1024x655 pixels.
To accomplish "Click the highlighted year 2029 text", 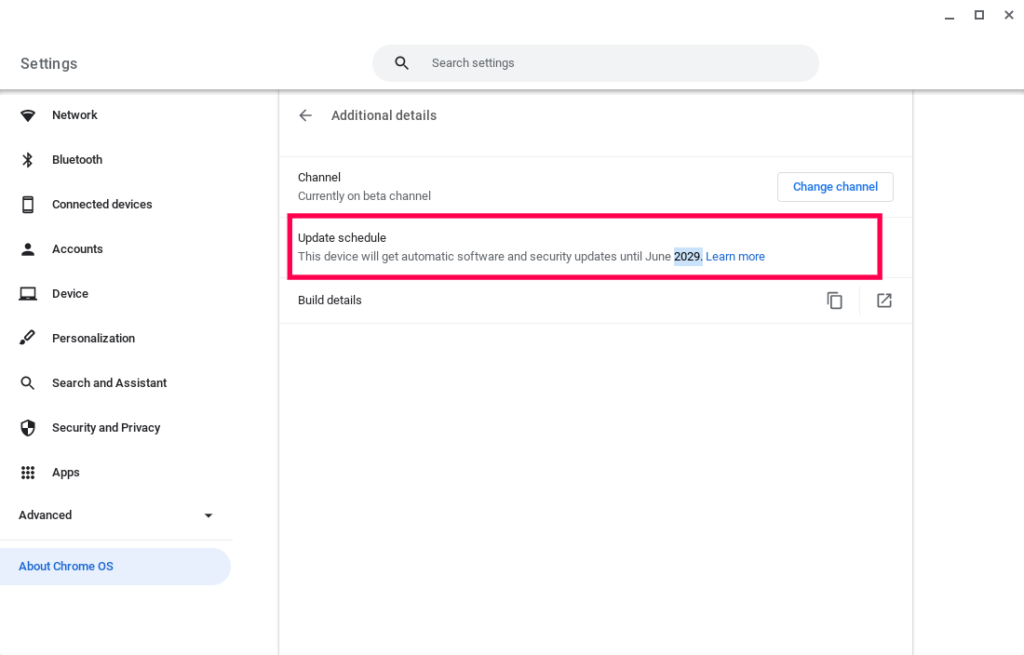I will coord(687,257).
